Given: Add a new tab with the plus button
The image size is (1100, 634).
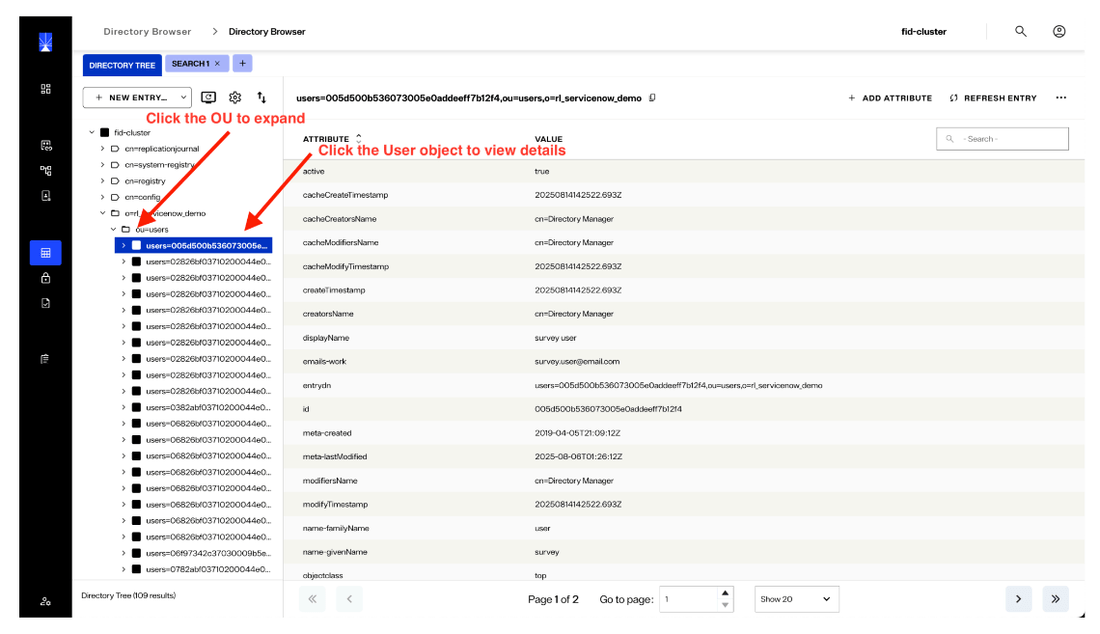Looking at the screenshot, I should pyautogui.click(x=242, y=64).
